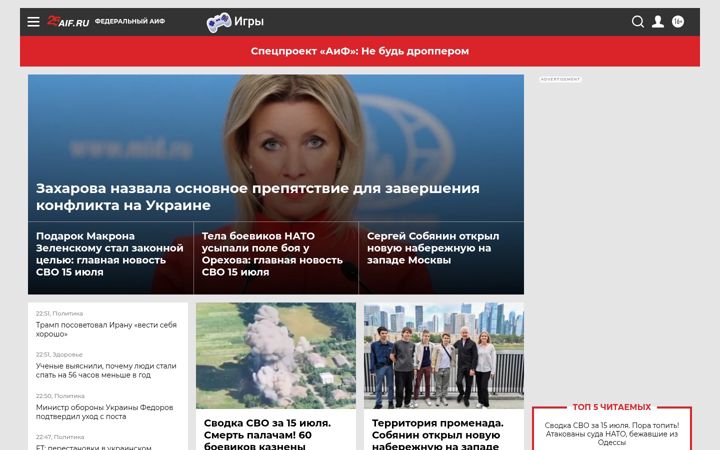The width and height of the screenshot is (720, 450).
Task: Open the ФЕДЕРАЛЬНЫЙ АИФ region selector
Action: point(130,21)
